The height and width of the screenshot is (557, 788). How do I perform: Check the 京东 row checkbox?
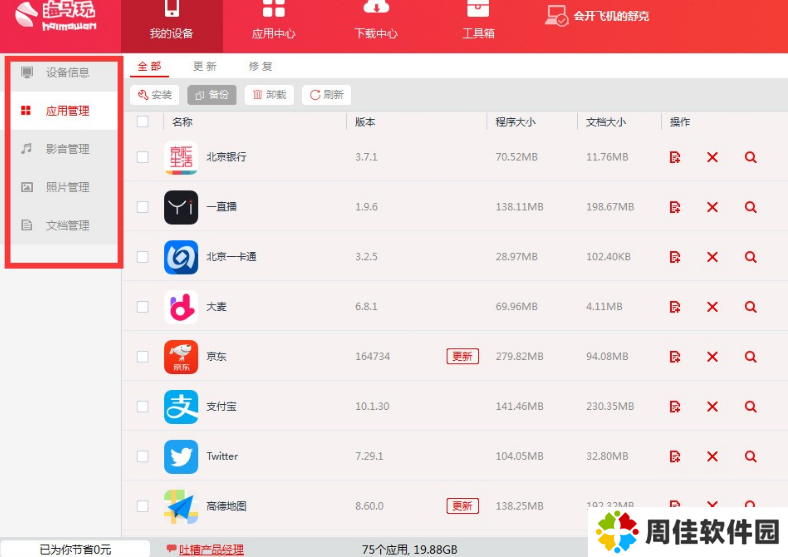143,356
